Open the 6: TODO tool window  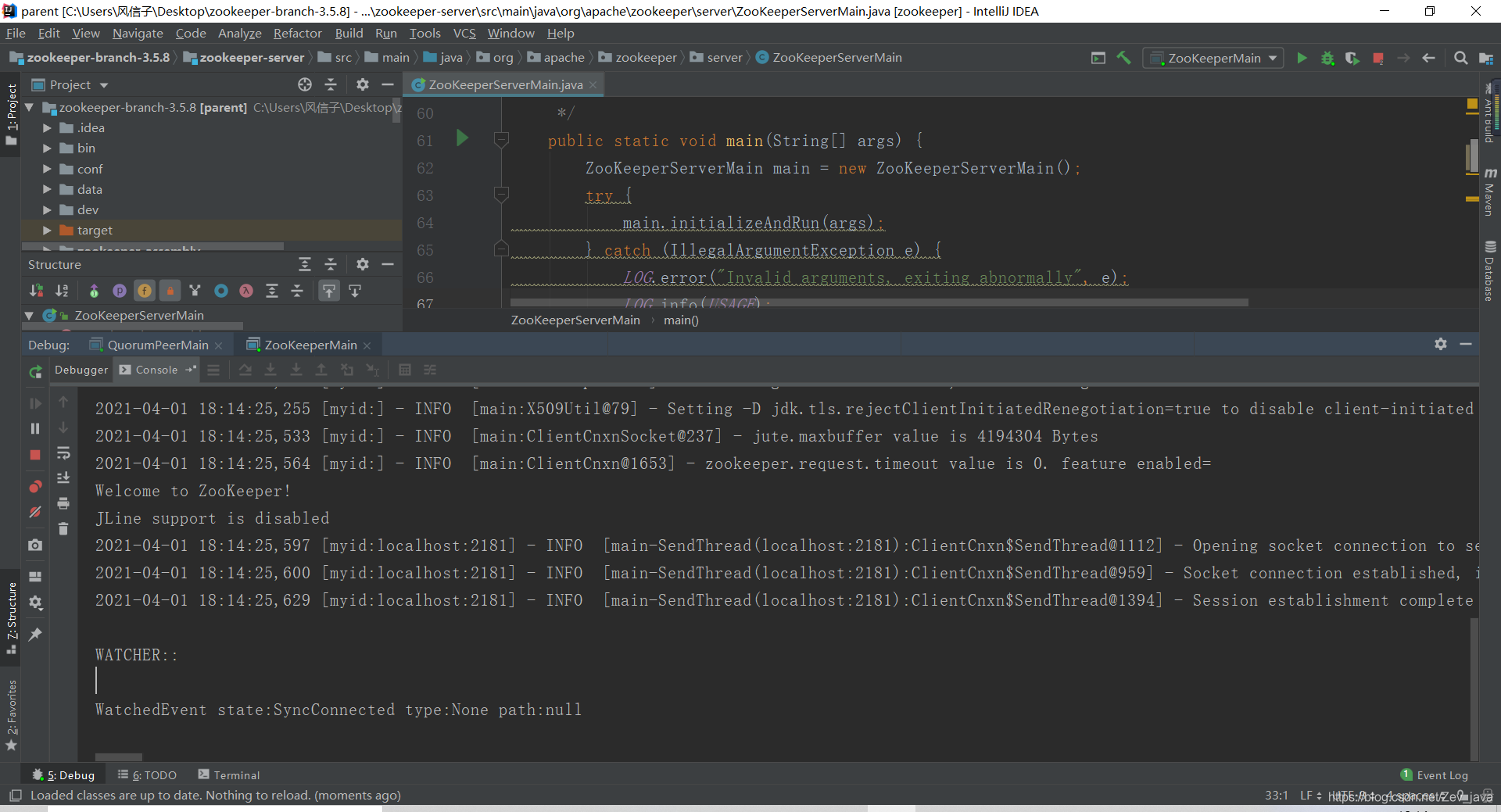coord(147,774)
